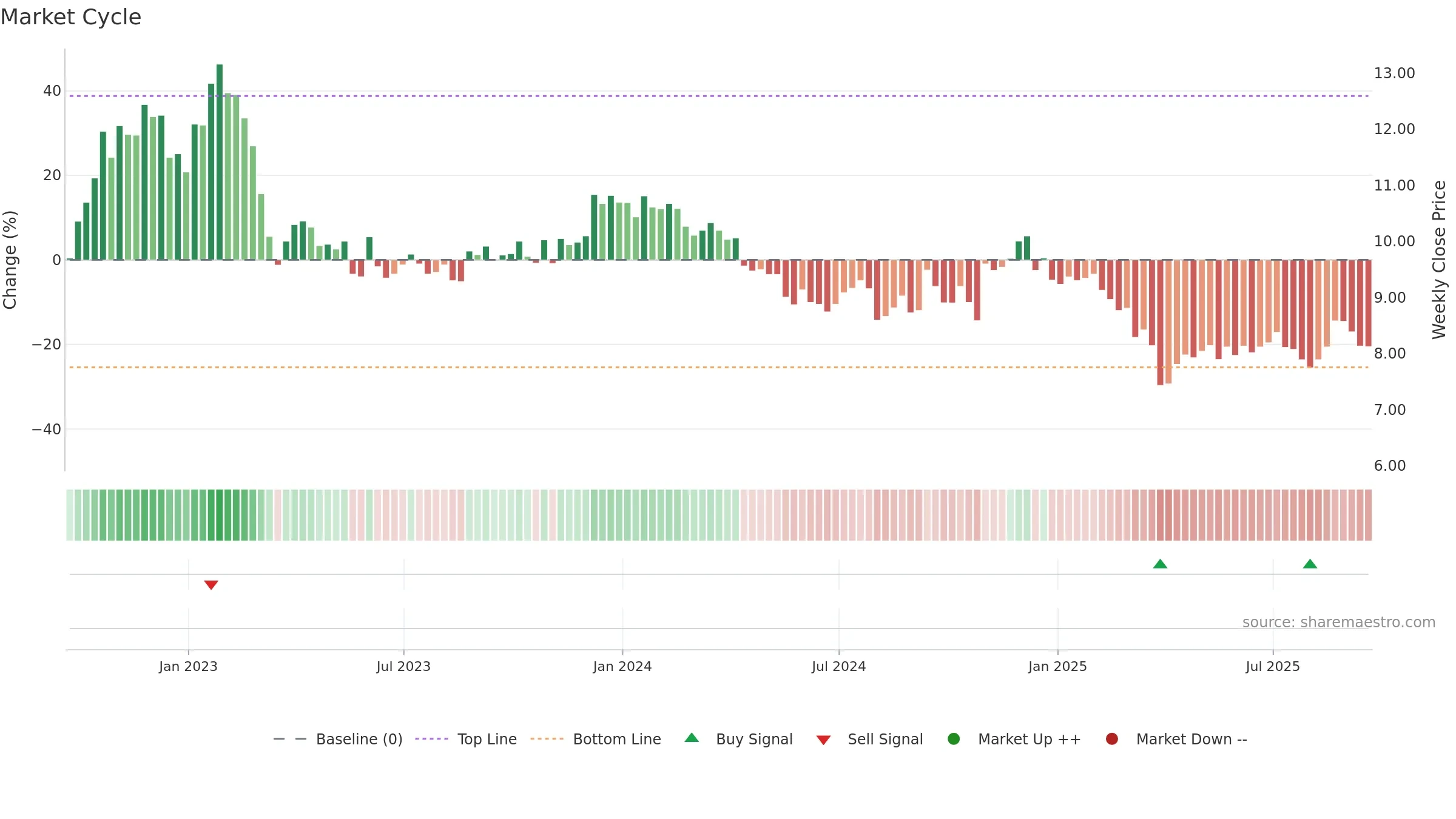Click the Jul 2023 x-axis label
This screenshot has width=1456, height=819.
click(x=403, y=666)
